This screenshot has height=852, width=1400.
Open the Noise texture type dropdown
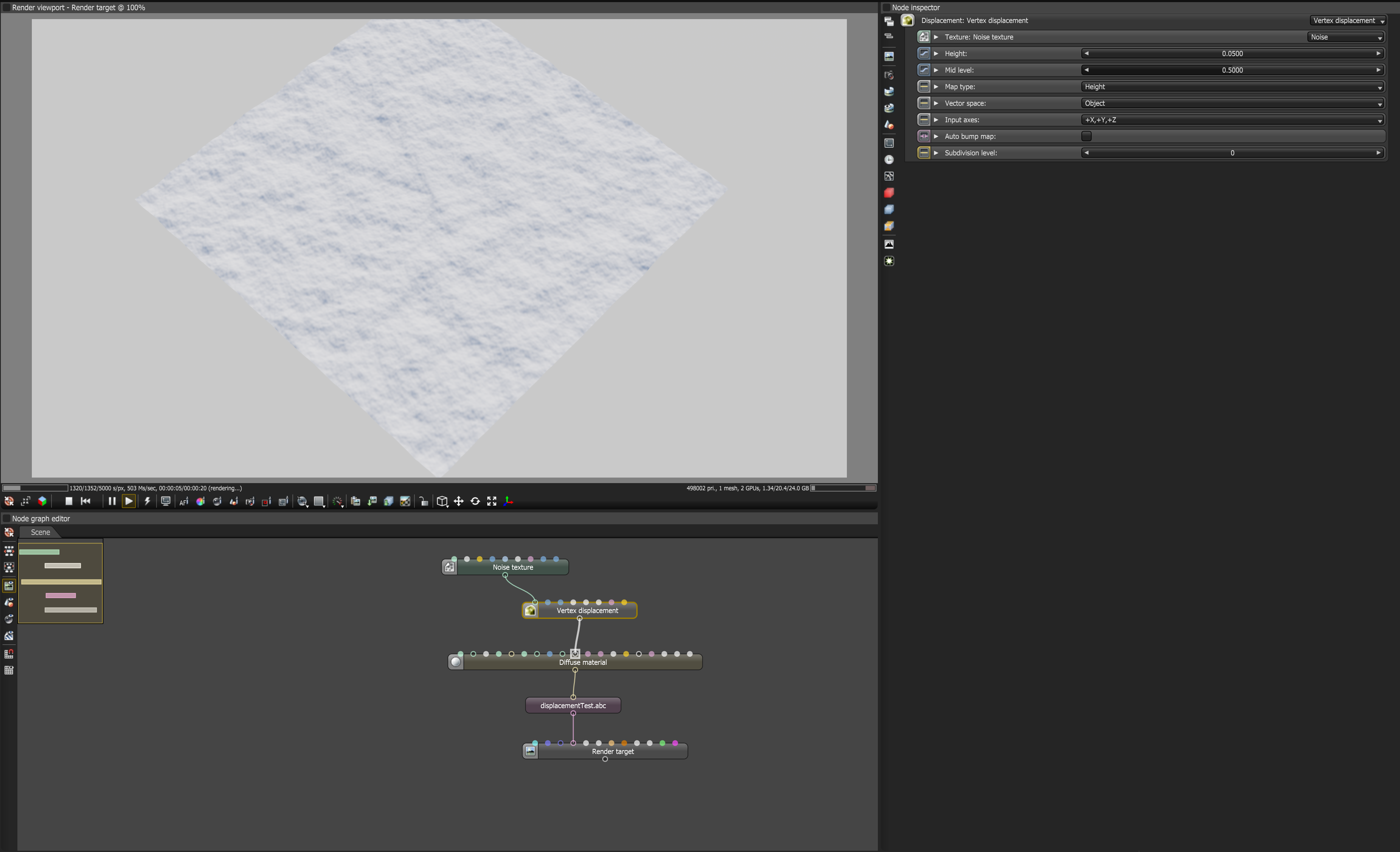(1346, 37)
